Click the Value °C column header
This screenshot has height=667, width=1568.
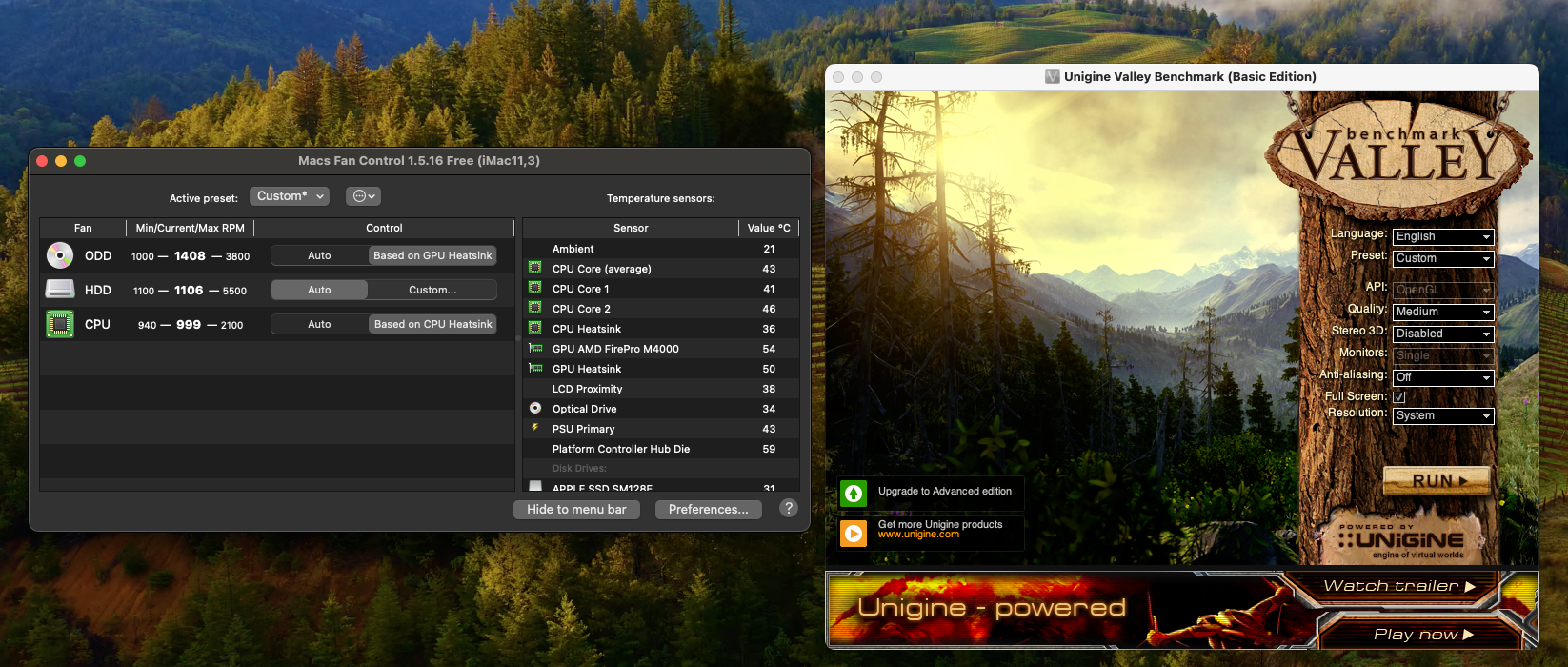pos(769,228)
